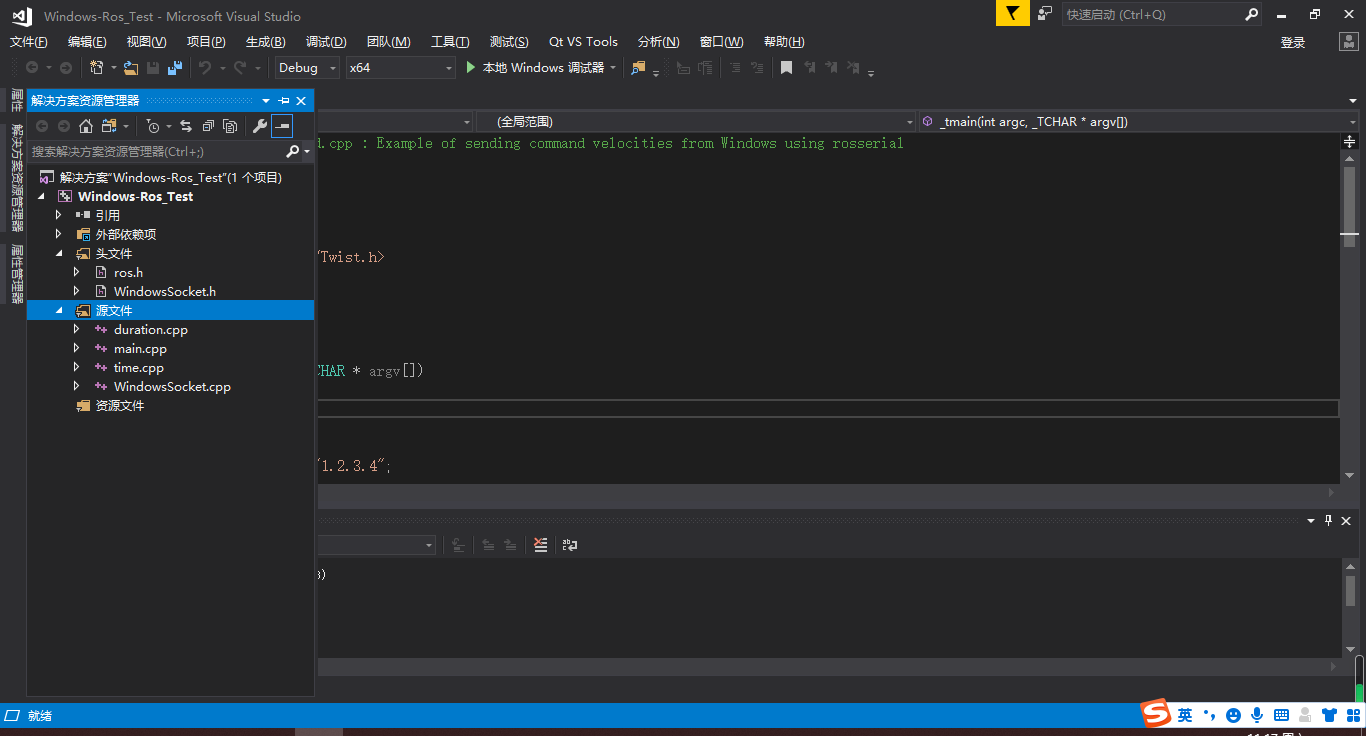
Task: Click the new project toolbar icon
Action: (x=97, y=68)
